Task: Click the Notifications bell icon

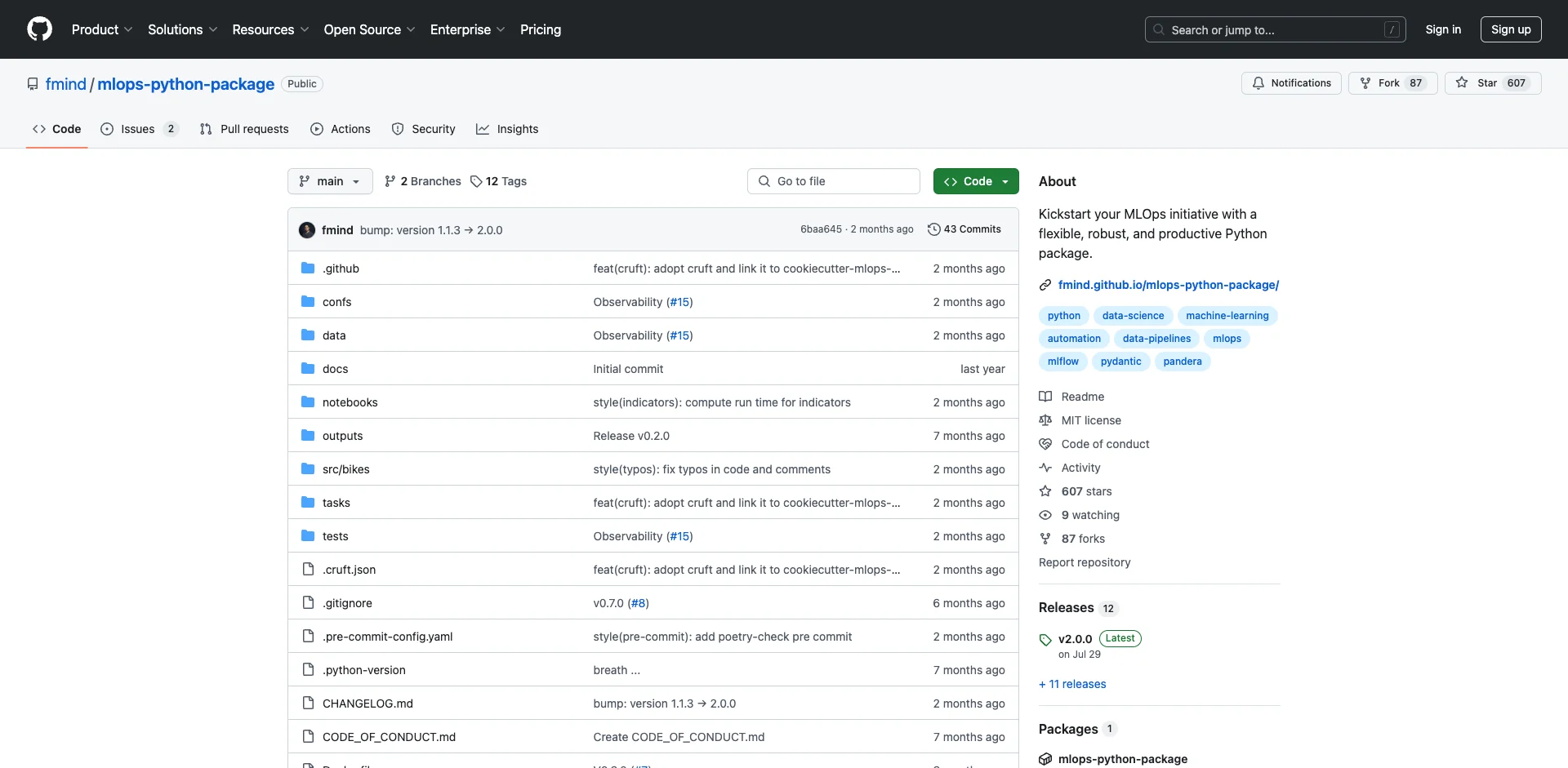Action: click(x=1258, y=83)
